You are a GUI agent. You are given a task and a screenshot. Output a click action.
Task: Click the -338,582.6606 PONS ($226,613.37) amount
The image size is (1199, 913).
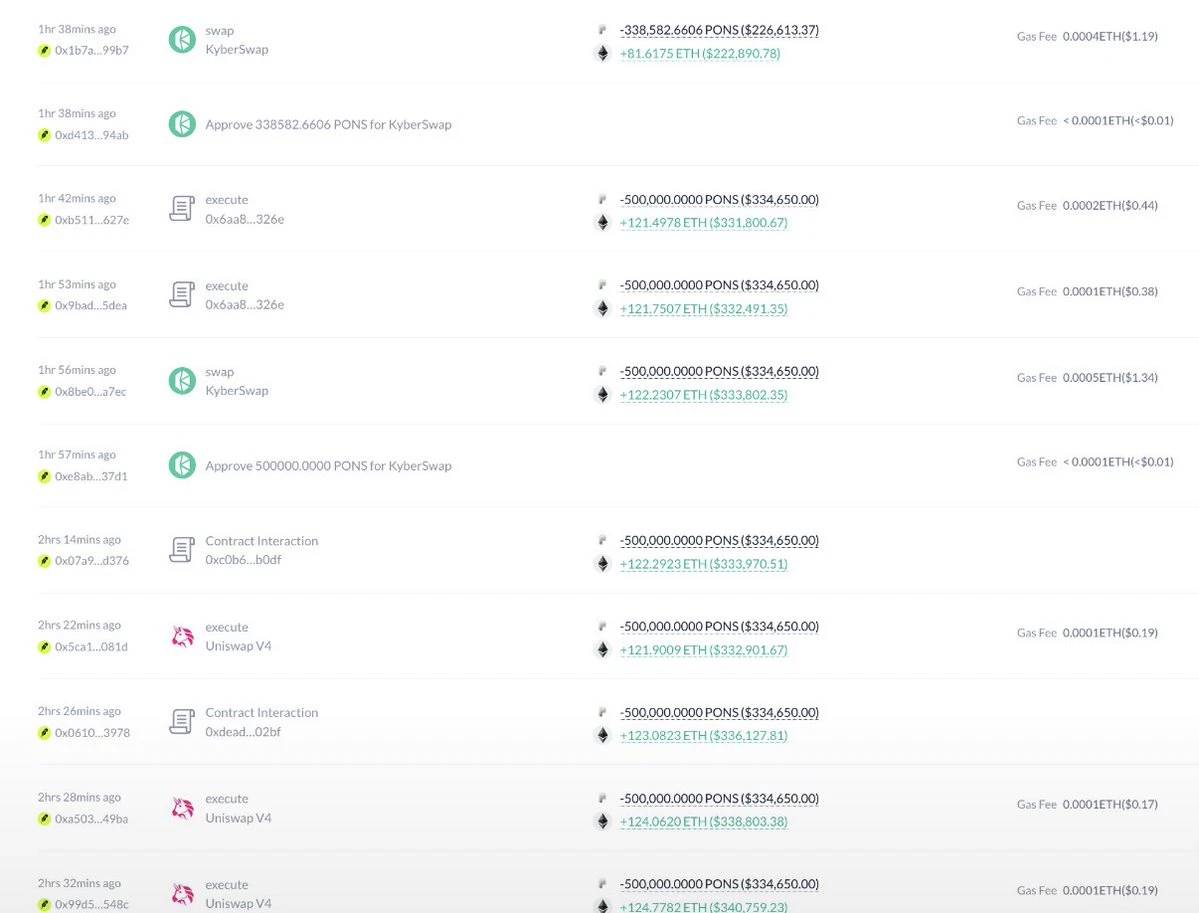click(719, 31)
